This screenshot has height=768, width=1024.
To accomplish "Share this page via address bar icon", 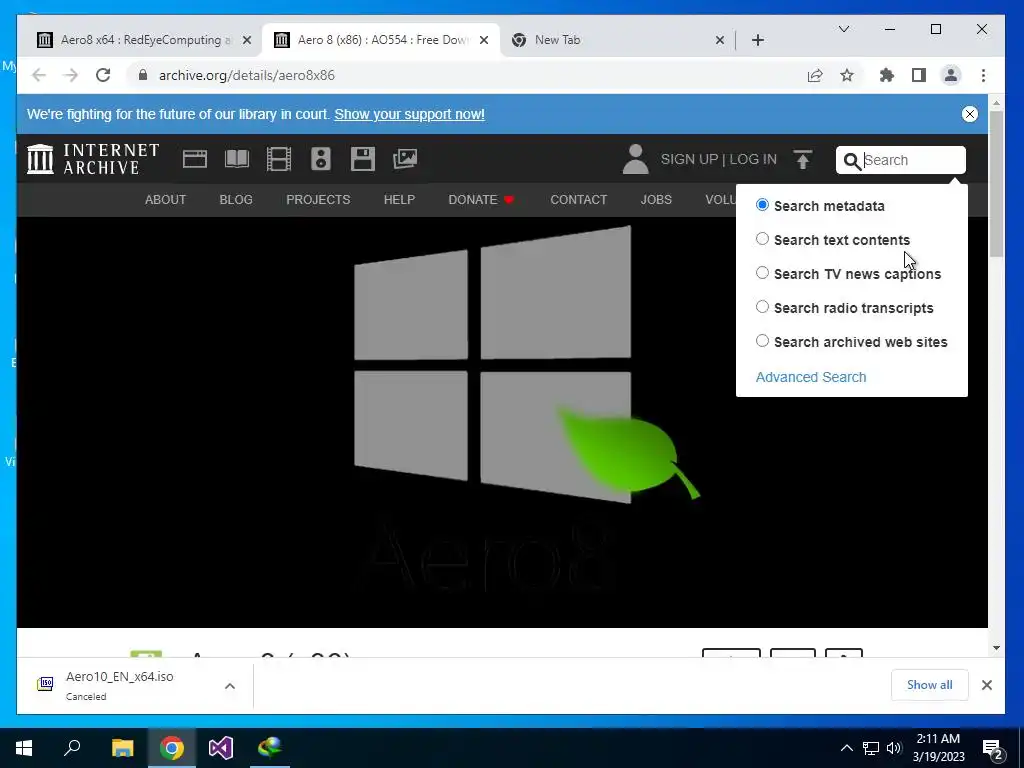I will 815,76.
